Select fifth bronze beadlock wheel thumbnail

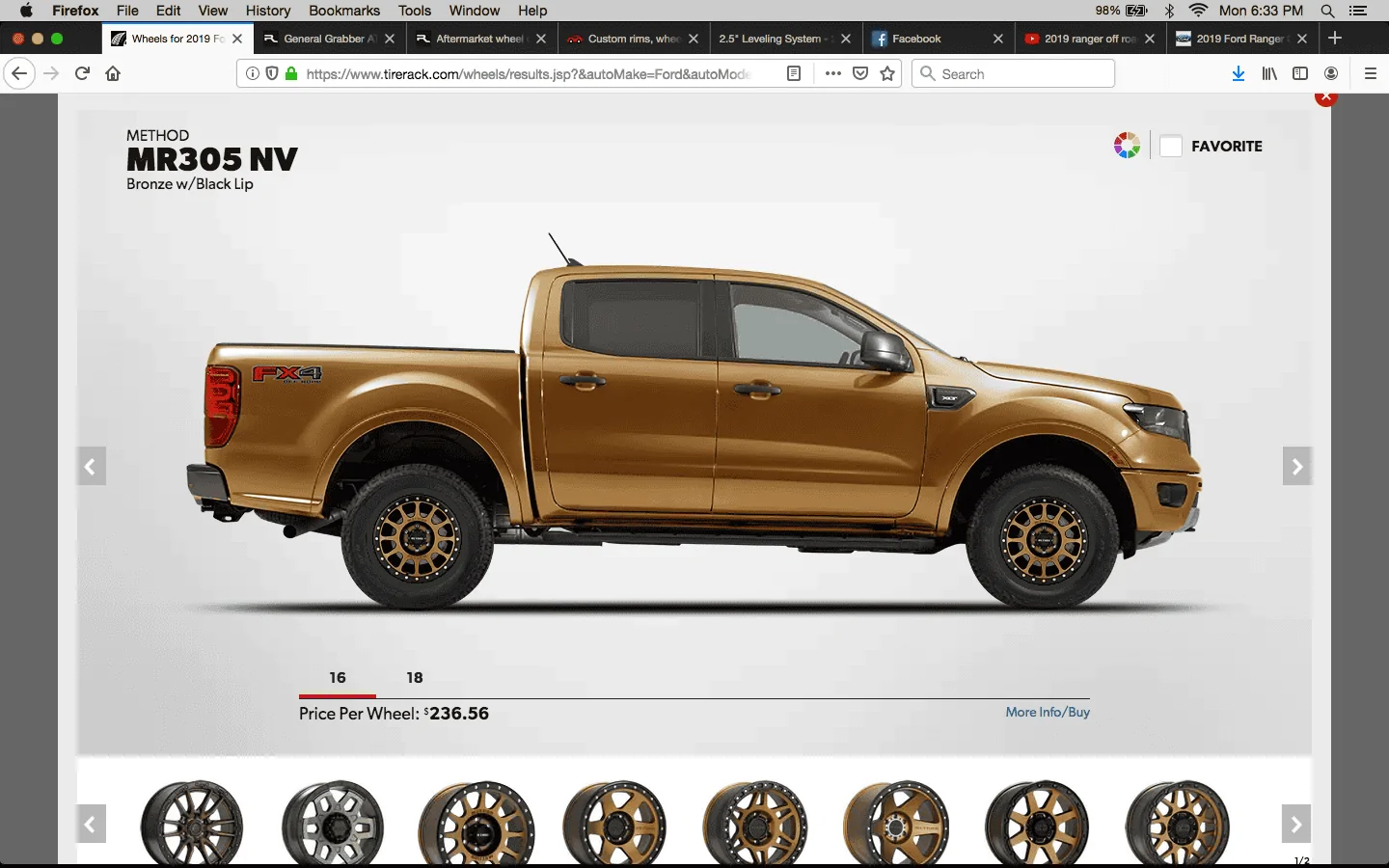(x=756, y=823)
